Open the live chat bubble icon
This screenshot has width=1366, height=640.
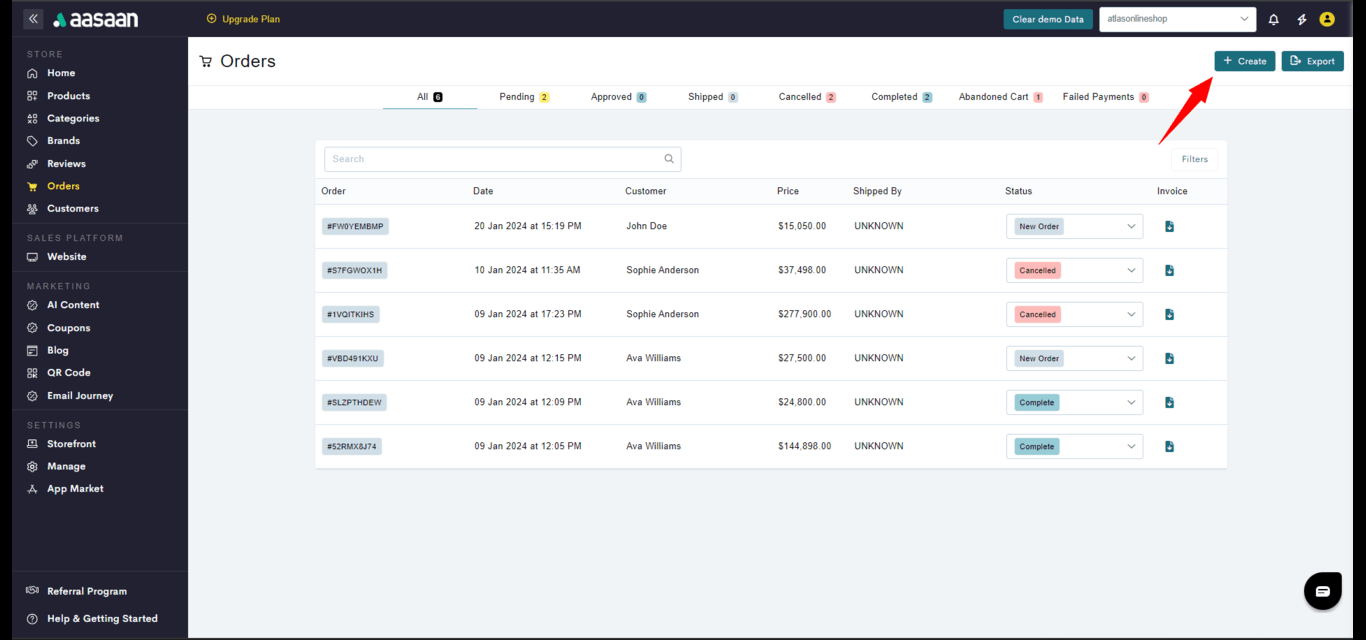(x=1322, y=591)
